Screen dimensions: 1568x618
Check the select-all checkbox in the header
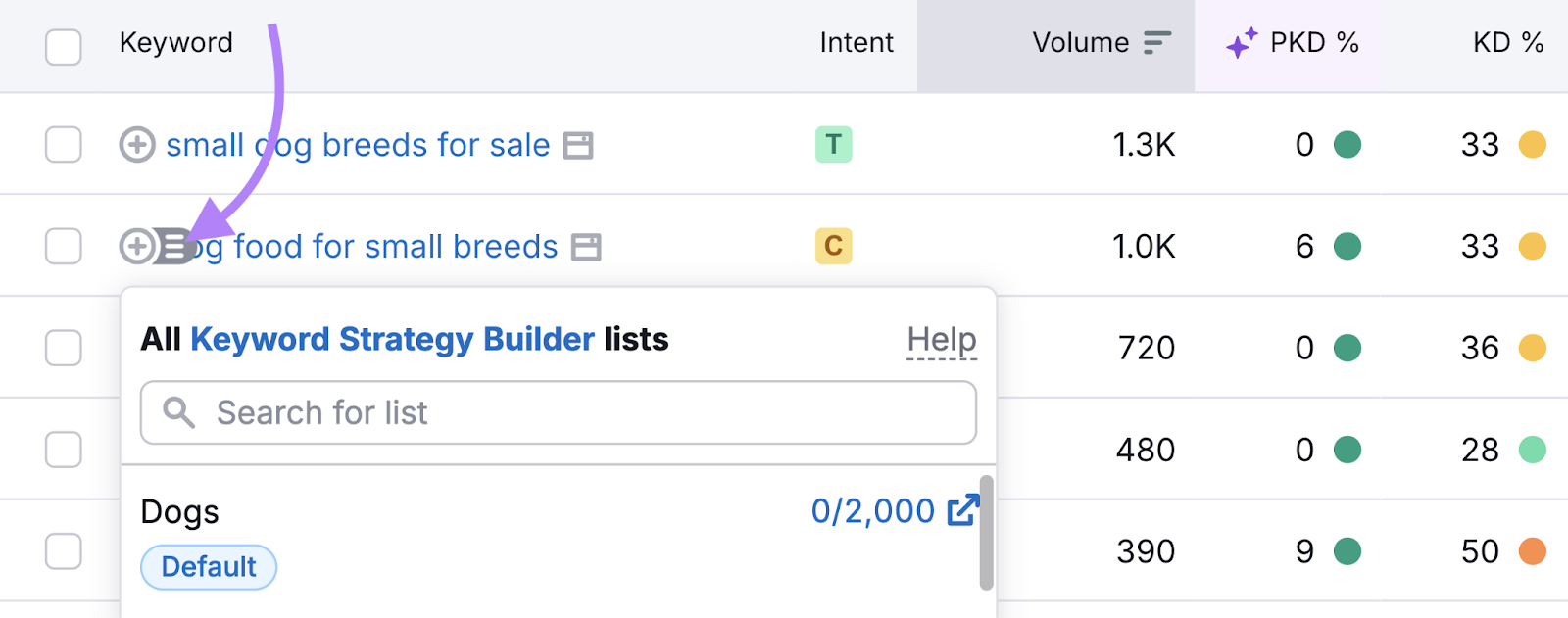[63, 46]
